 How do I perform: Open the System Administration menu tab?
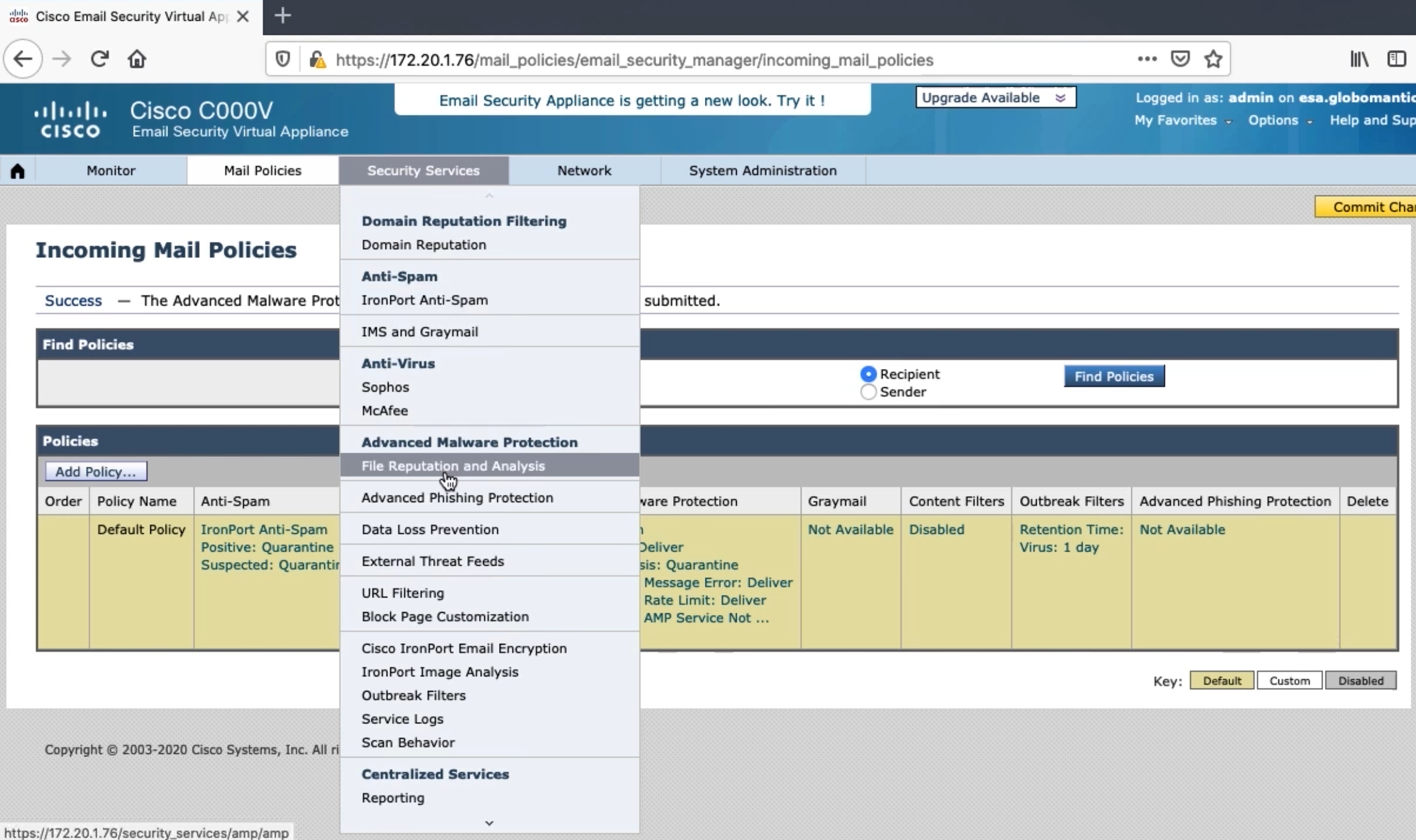762,170
